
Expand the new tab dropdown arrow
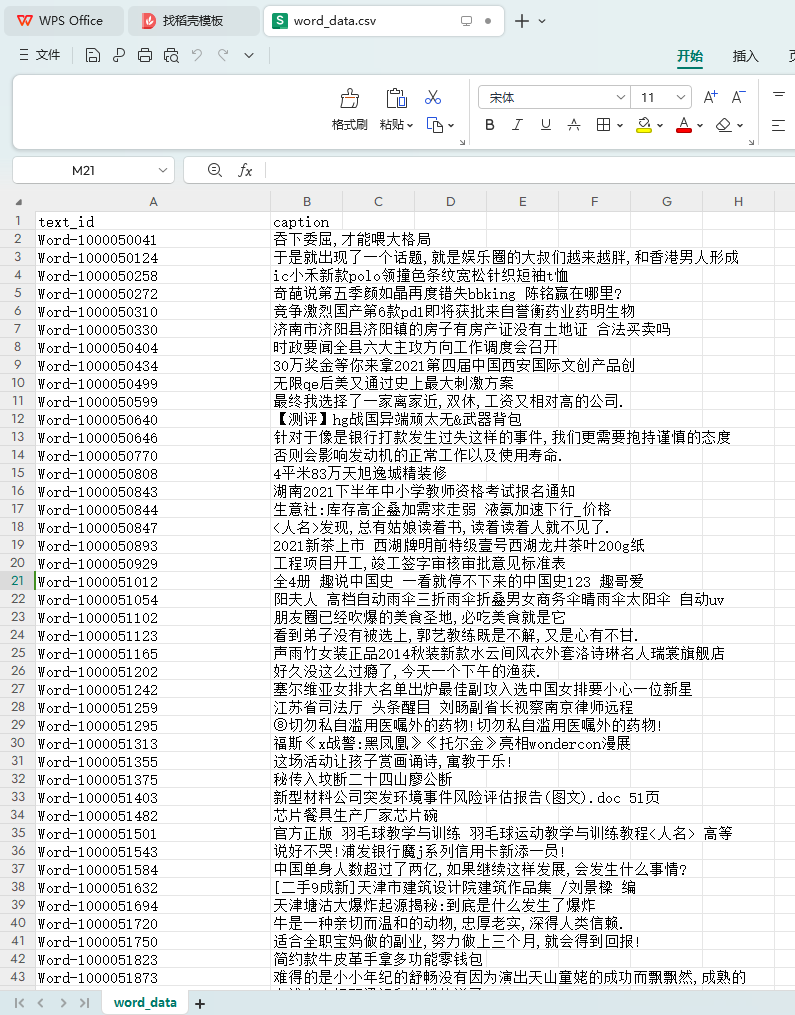tap(542, 21)
